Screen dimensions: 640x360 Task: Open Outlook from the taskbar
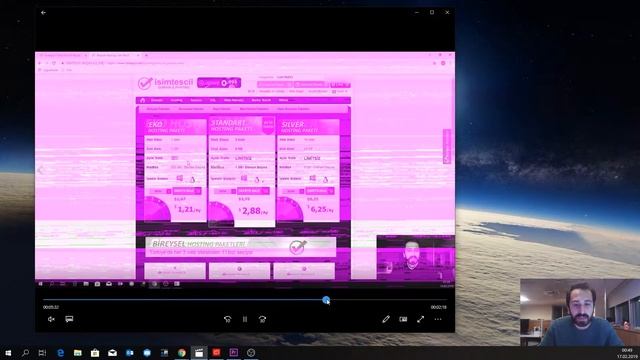point(129,353)
